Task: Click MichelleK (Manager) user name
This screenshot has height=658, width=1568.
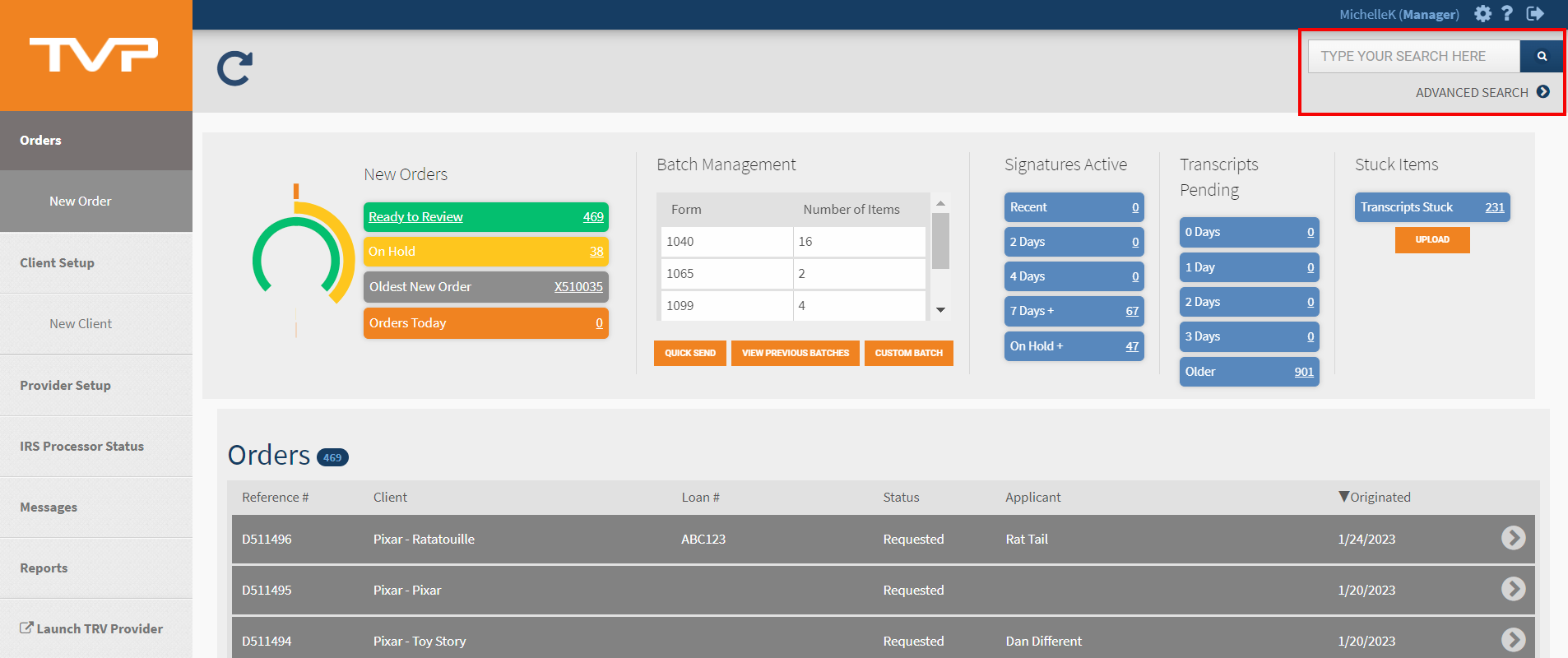Action: pos(1399,14)
